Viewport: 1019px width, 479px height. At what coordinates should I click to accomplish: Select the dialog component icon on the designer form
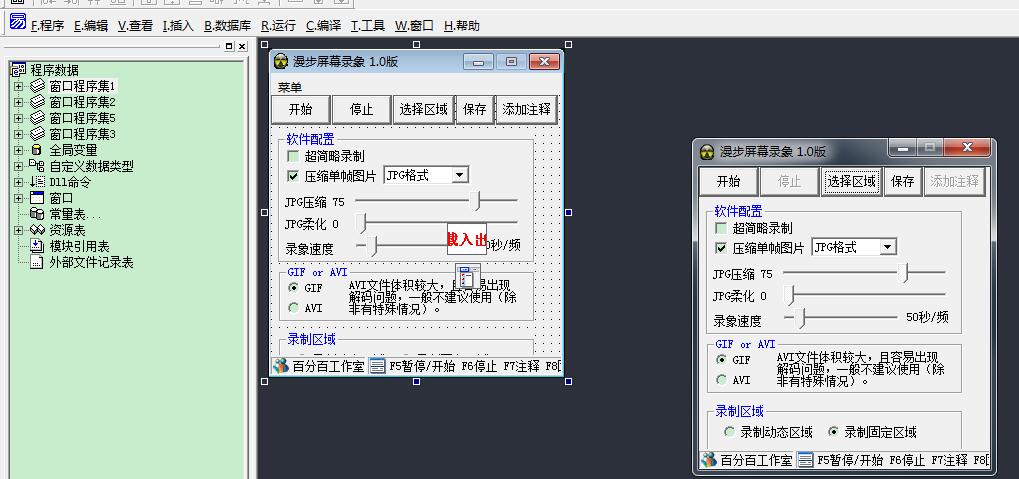pyautogui.click(x=468, y=276)
